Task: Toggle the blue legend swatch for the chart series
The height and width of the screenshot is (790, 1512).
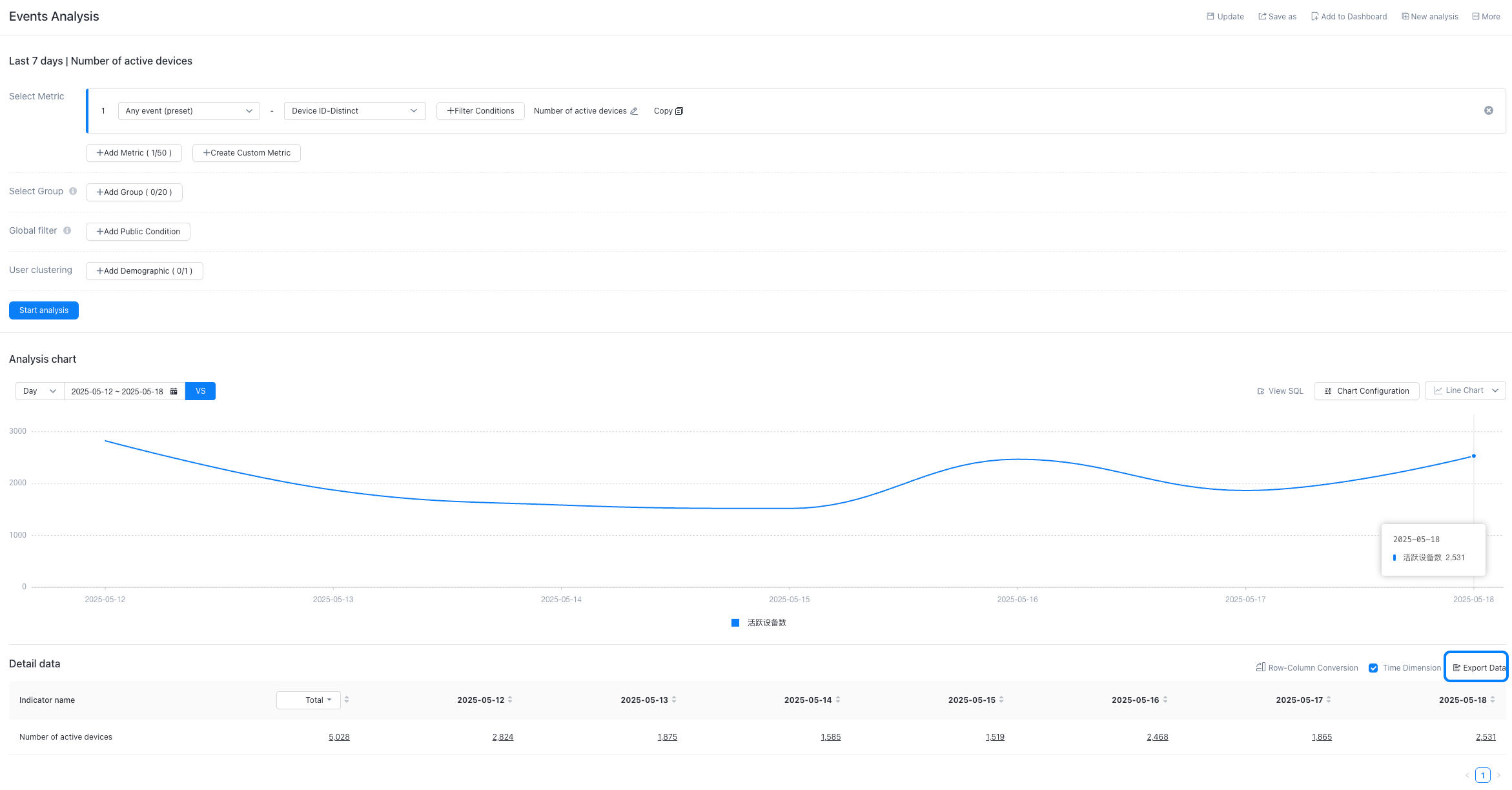Action: point(735,623)
